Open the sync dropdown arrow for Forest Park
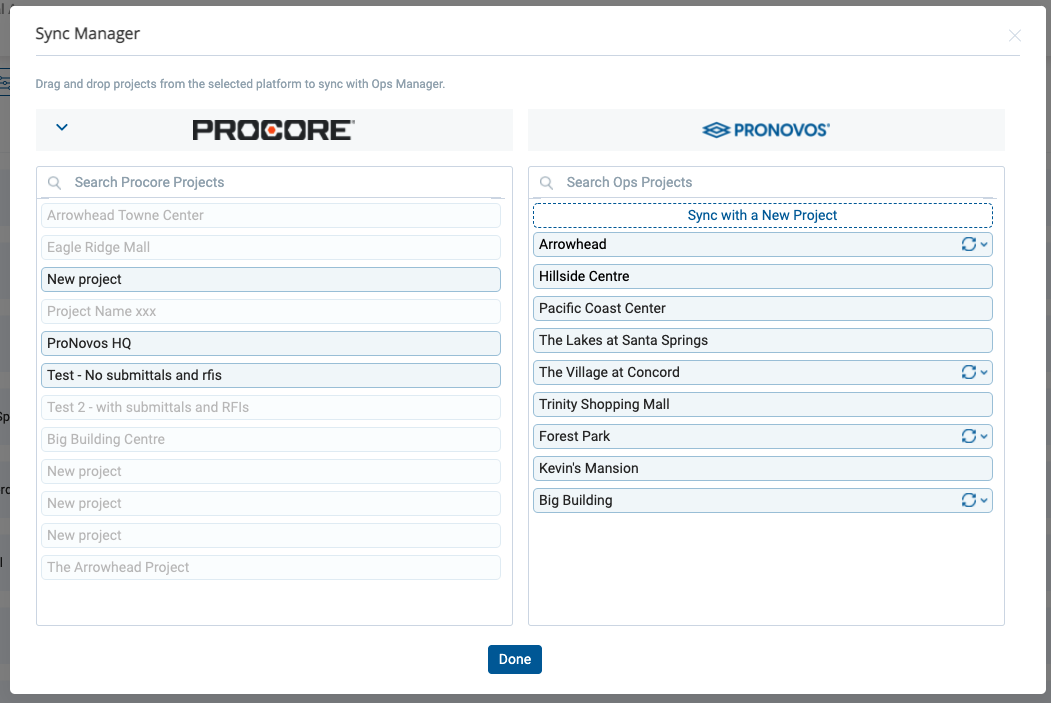Viewport: 1051px width, 703px height. click(984, 436)
